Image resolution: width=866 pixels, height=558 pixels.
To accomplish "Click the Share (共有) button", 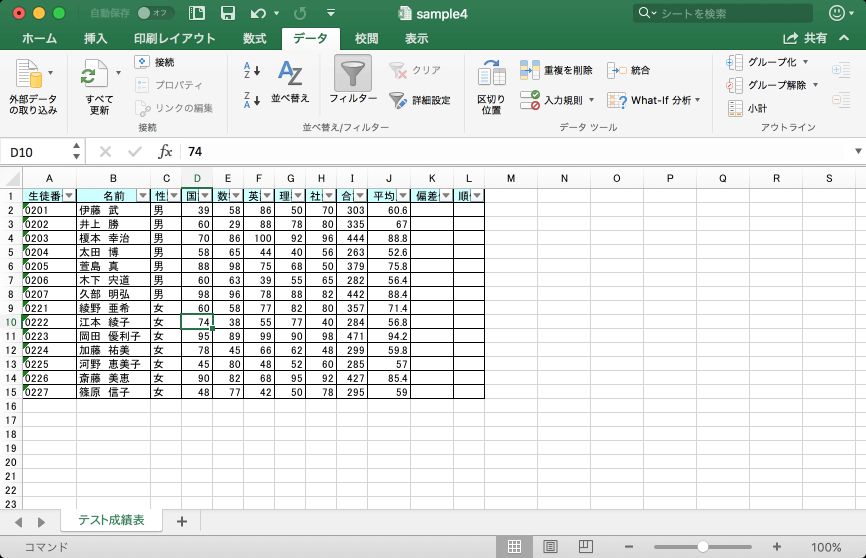I will tap(805, 38).
